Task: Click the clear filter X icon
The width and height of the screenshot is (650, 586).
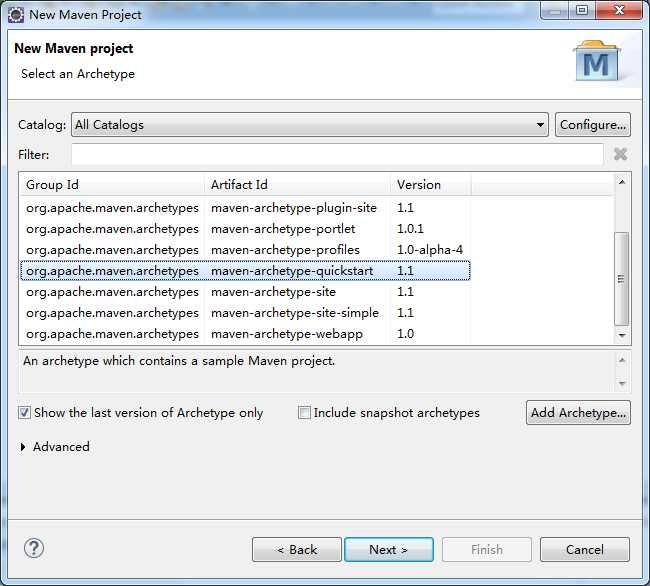Action: [x=620, y=154]
